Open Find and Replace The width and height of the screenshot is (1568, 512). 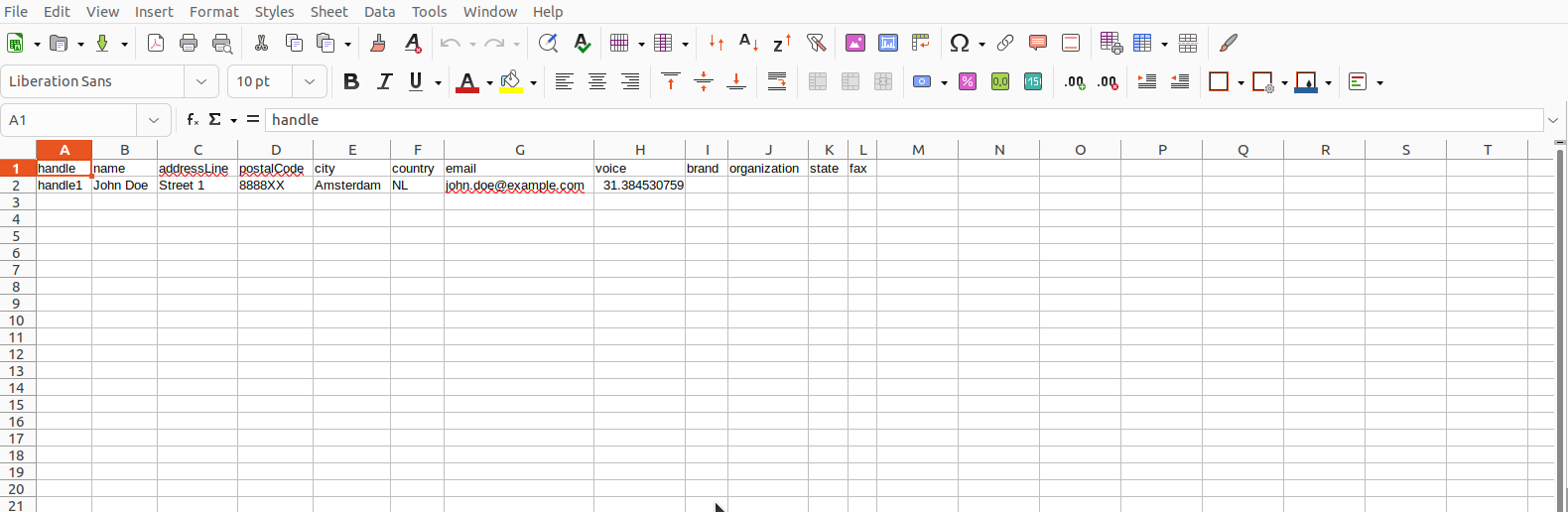(548, 43)
